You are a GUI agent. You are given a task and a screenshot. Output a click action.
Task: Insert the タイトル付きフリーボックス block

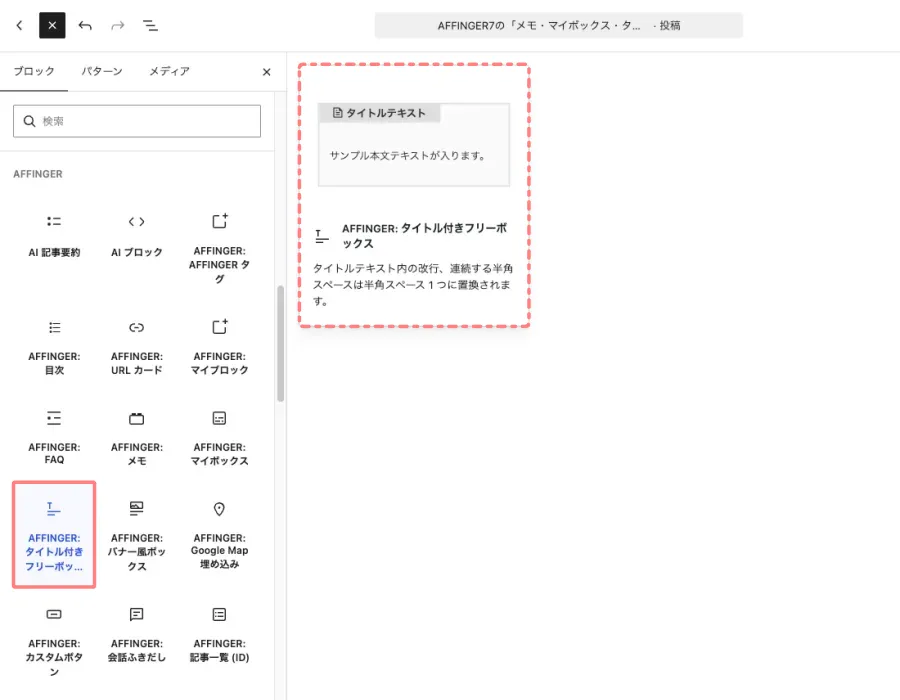(54, 535)
